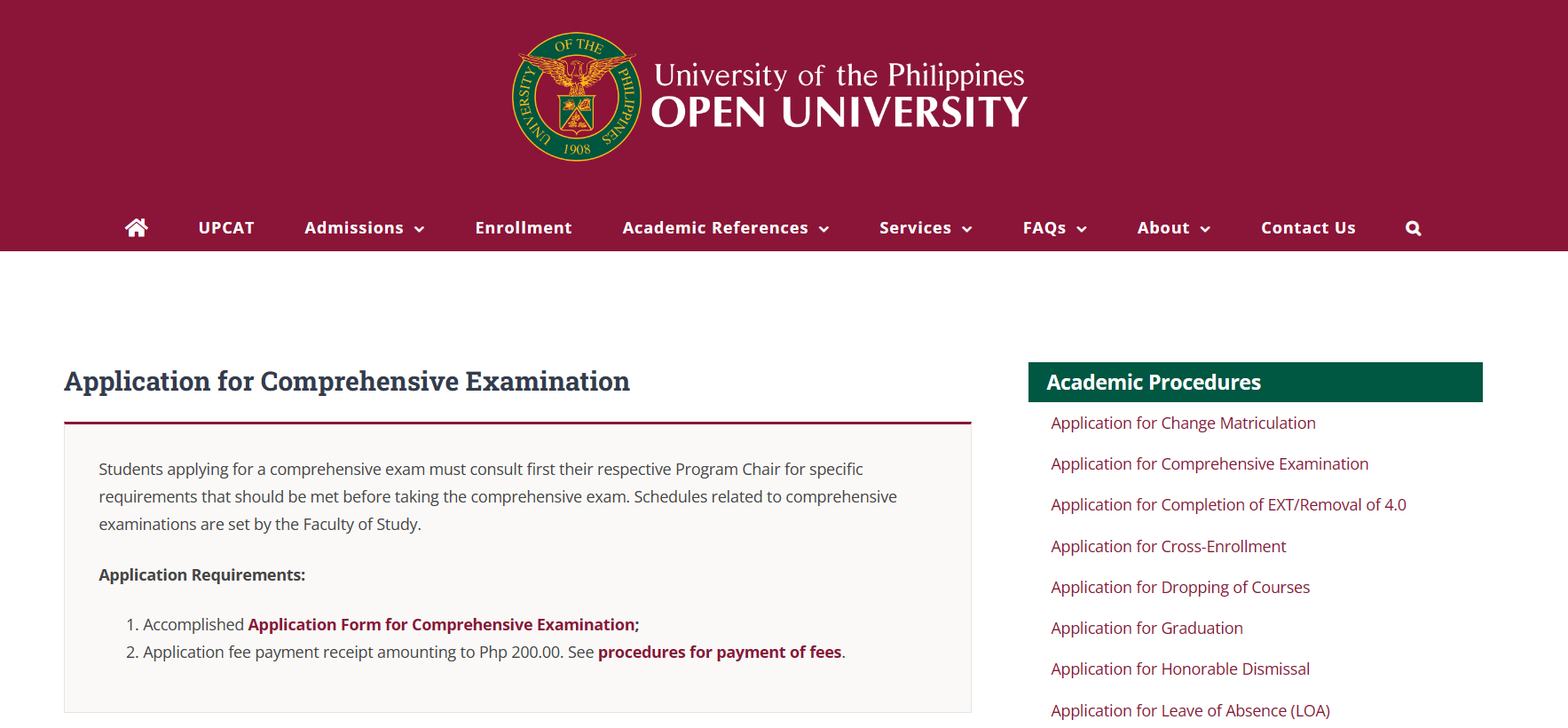Click the University of the Philippines Open University title

tap(839, 95)
